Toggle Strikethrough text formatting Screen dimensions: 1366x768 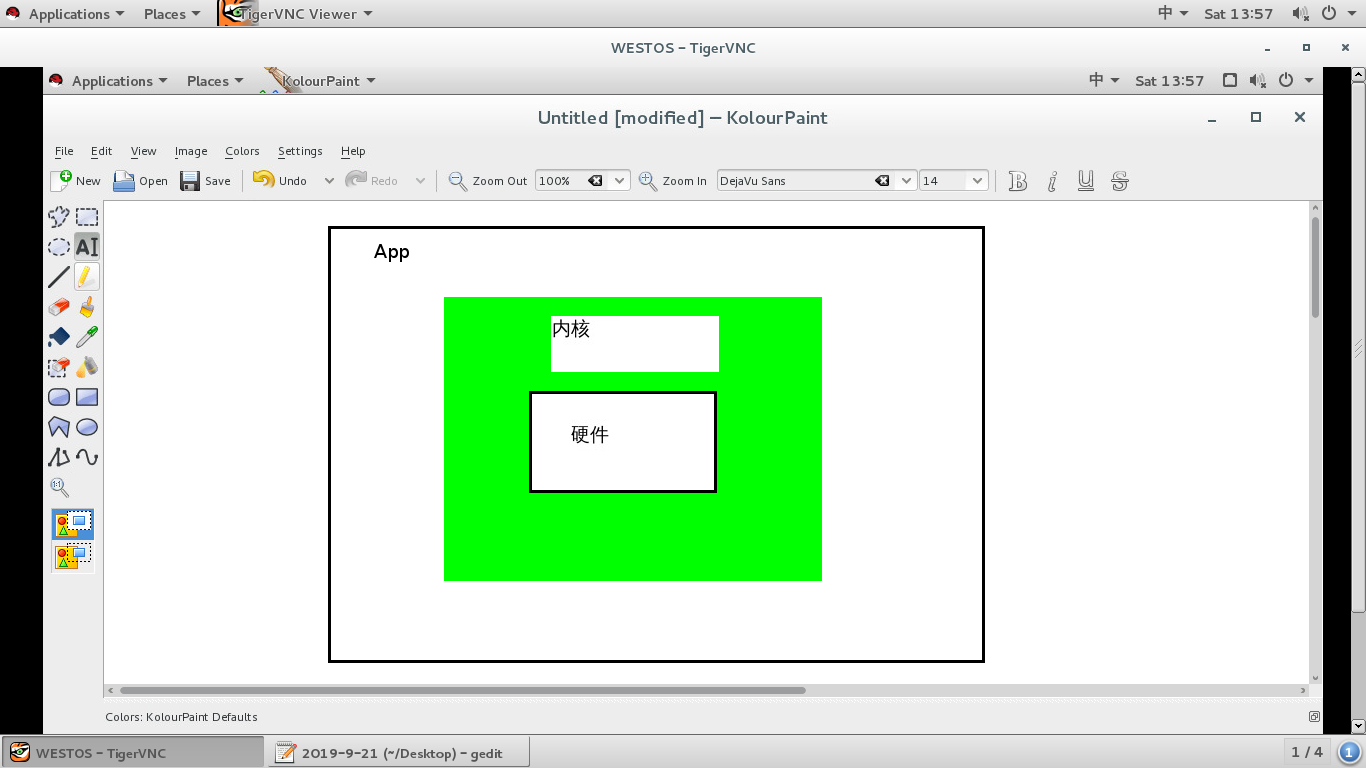point(1120,181)
